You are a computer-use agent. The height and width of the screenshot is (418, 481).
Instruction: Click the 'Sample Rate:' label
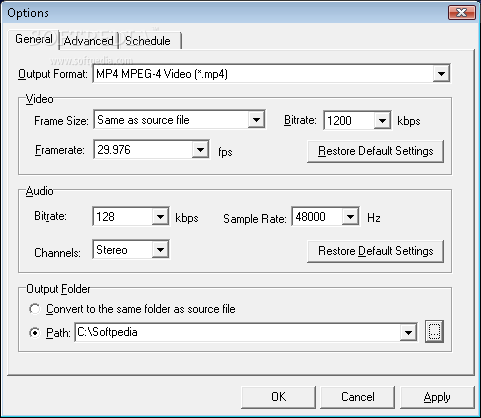point(255,219)
